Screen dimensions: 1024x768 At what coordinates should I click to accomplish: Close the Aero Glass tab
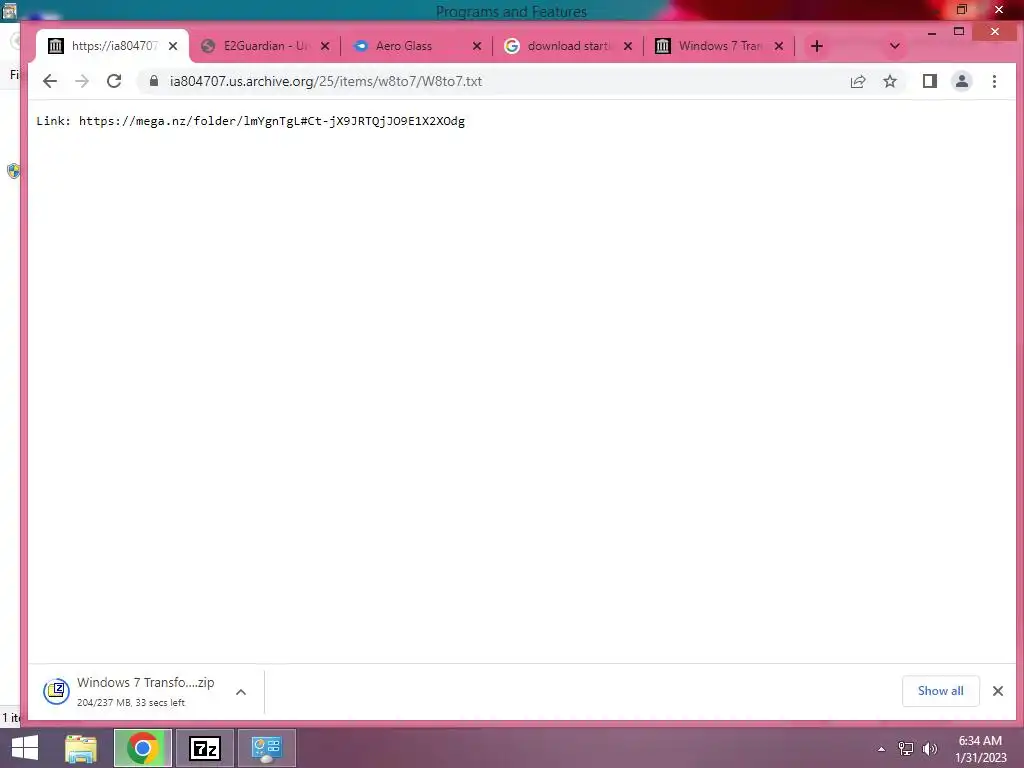point(477,46)
